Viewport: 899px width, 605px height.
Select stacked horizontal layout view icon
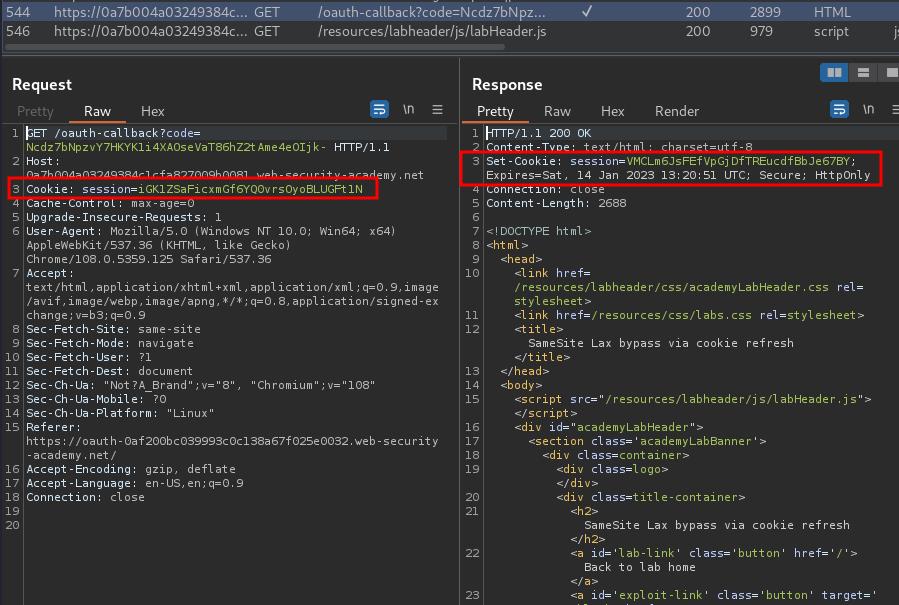click(x=863, y=72)
